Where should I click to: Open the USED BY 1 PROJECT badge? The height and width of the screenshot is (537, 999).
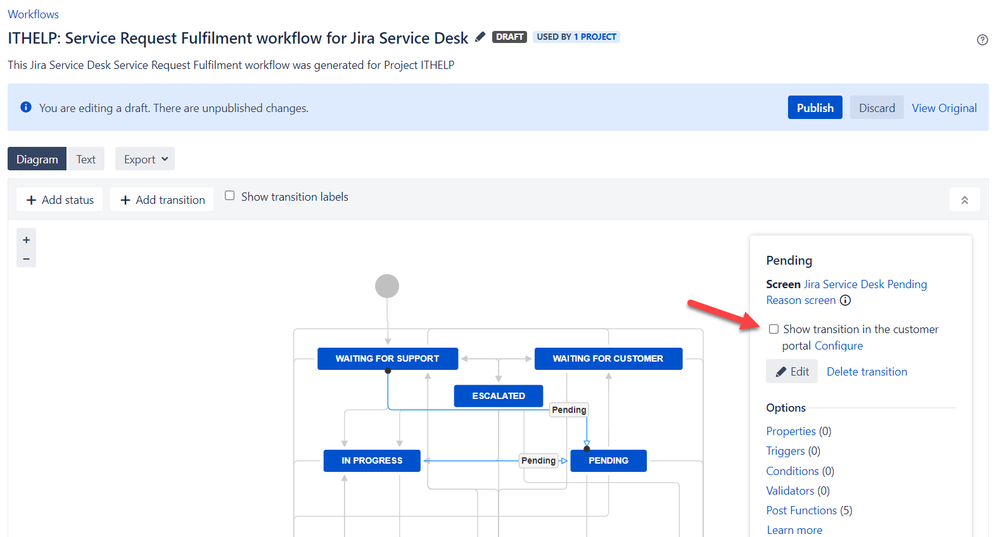pyautogui.click(x=577, y=37)
